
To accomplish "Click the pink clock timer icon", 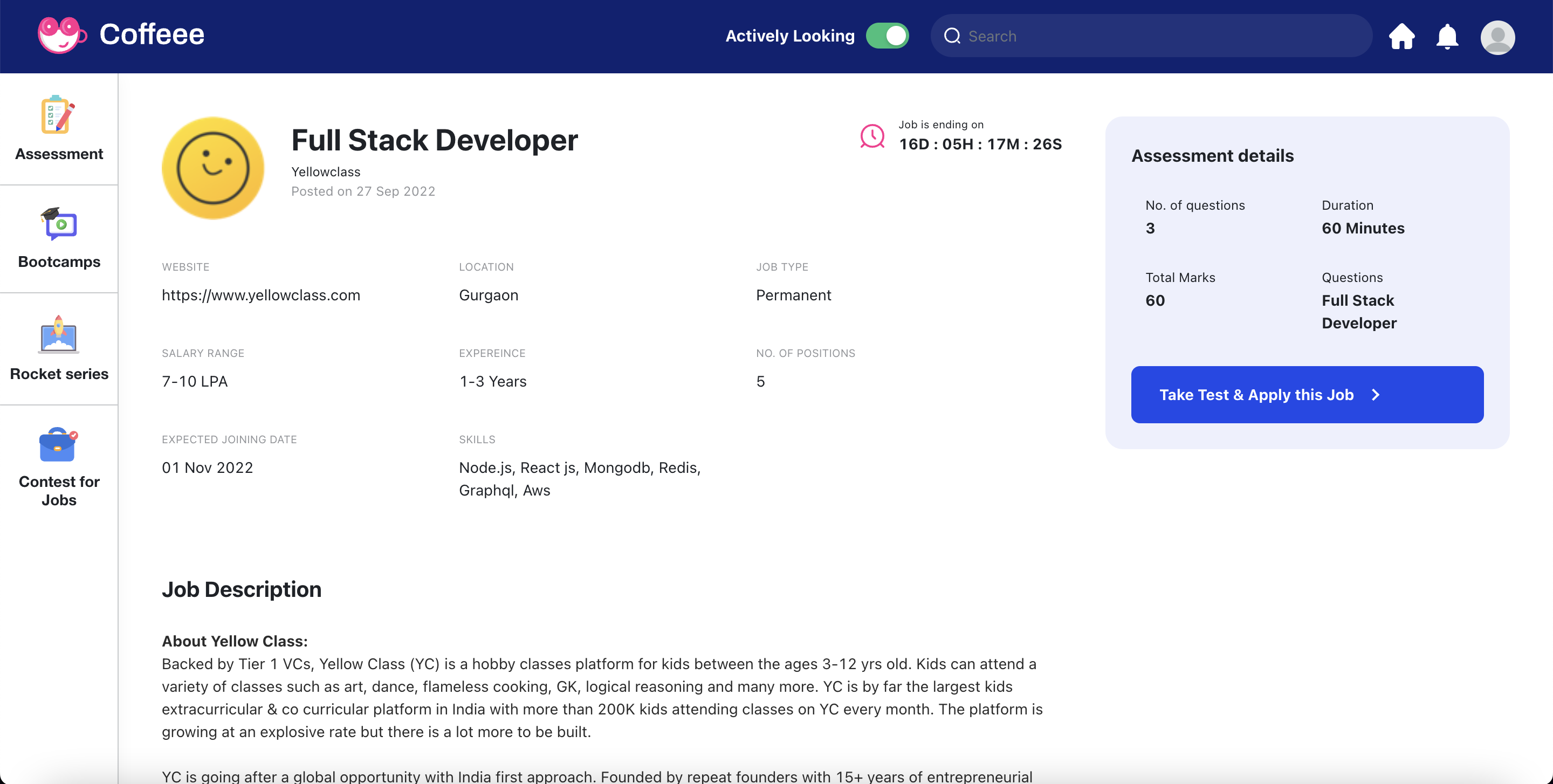I will (872, 137).
